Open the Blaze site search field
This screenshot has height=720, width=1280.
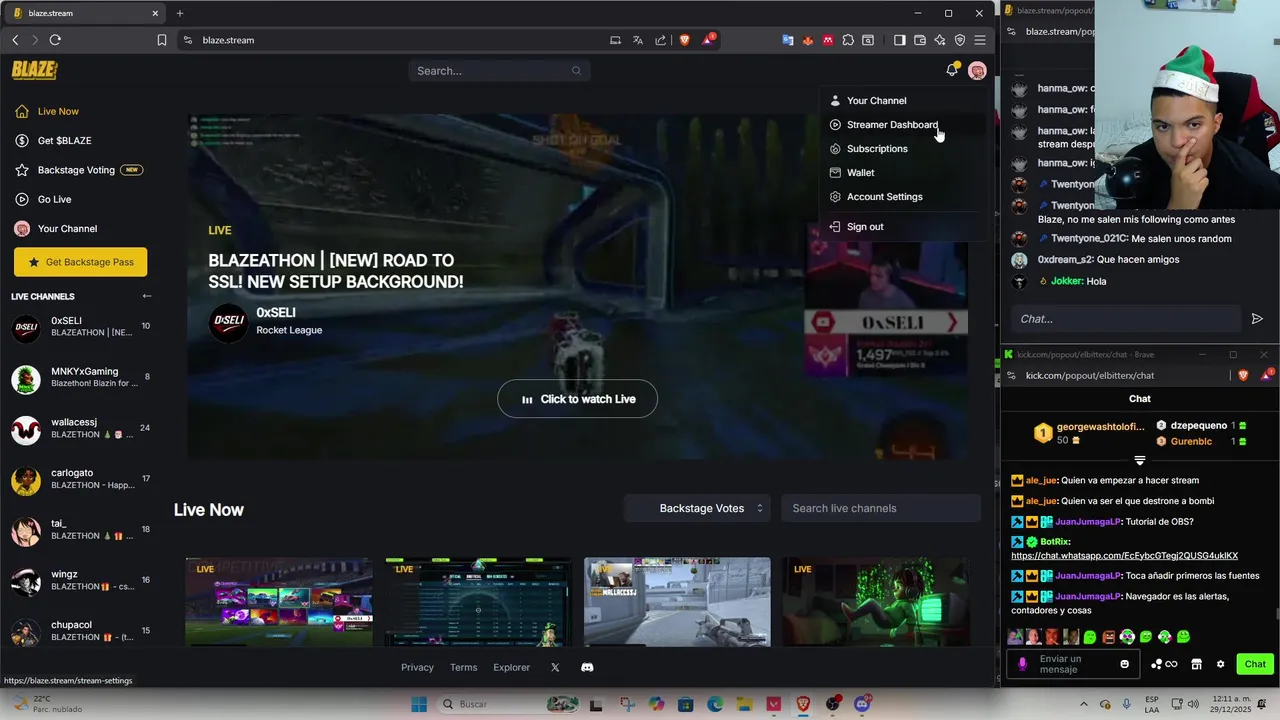[x=499, y=71]
